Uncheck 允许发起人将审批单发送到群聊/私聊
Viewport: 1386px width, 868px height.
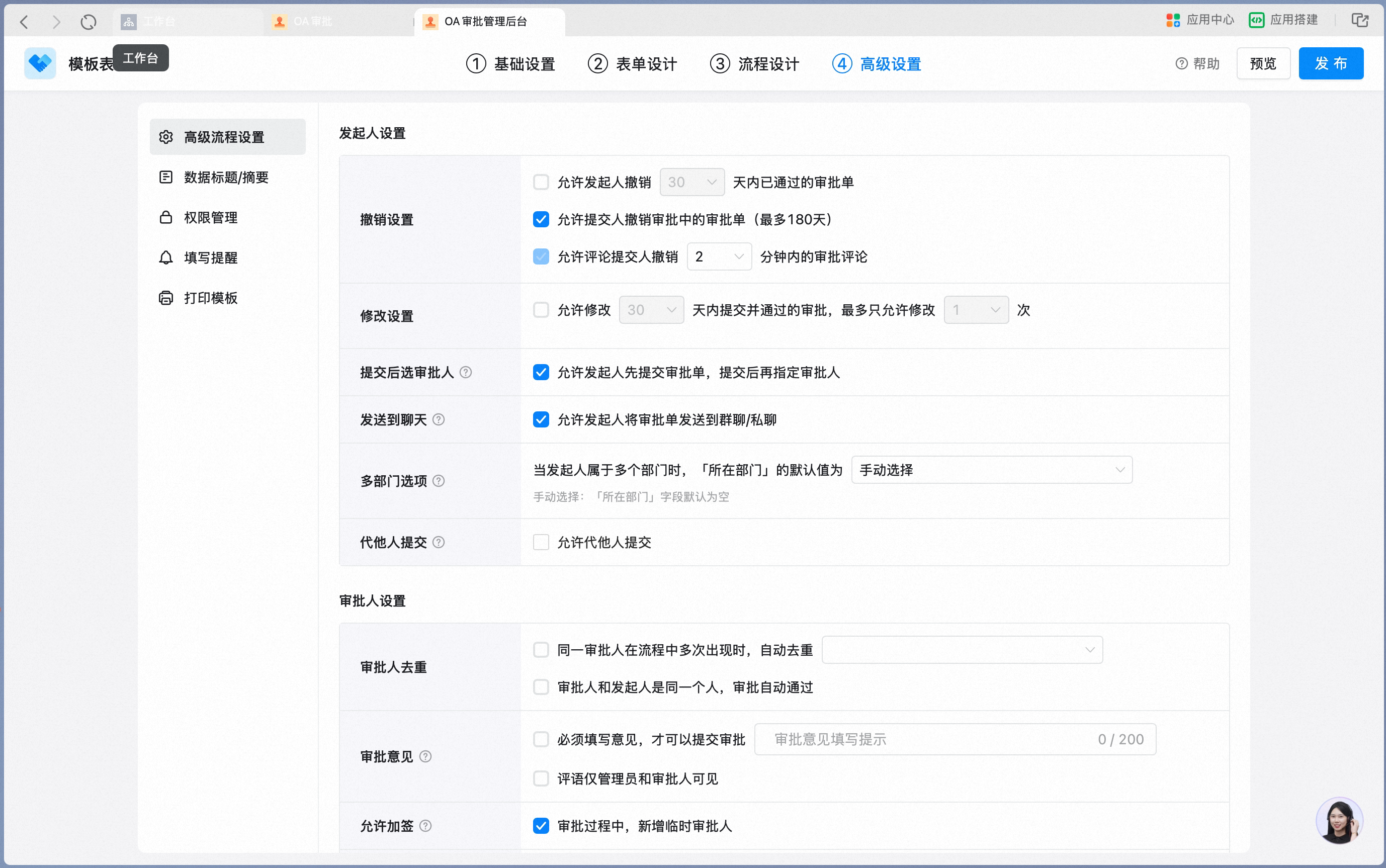pyautogui.click(x=541, y=419)
